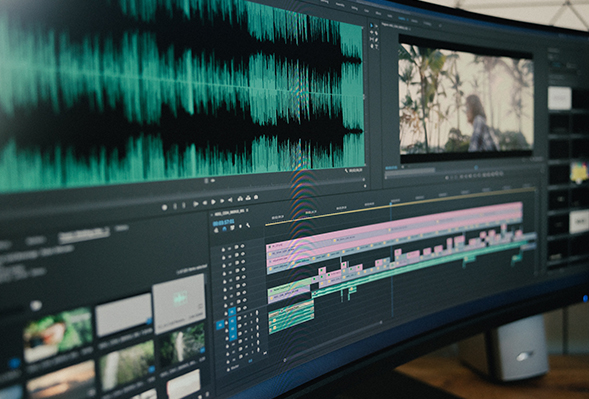Click Add Marker in Source Monitor transport
This screenshot has width=589, height=399.
[165, 207]
